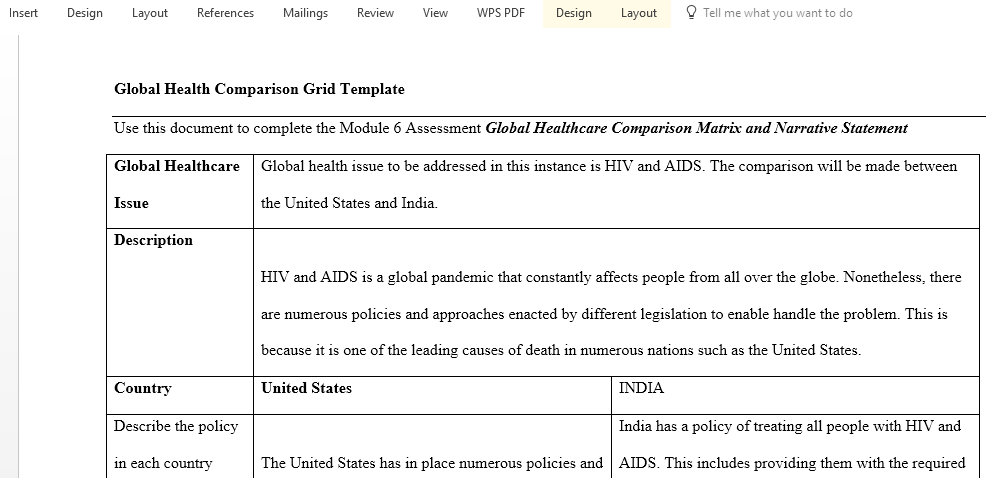Open the Mailings ribbon tab
This screenshot has width=1003, height=478.
[305, 13]
